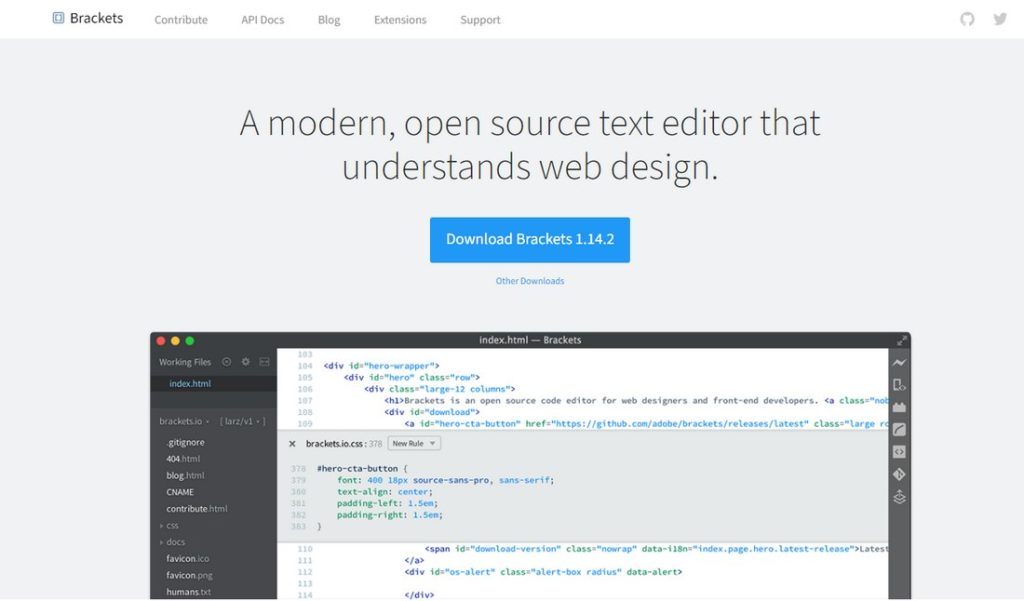This screenshot has width=1024, height=601.
Task: Click the device preview icon in the sidebar
Action: click(x=898, y=385)
